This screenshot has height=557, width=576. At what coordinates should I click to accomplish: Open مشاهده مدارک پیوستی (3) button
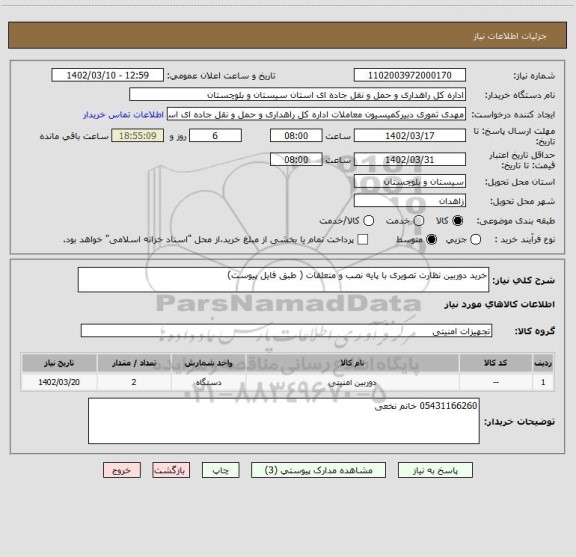318,470
